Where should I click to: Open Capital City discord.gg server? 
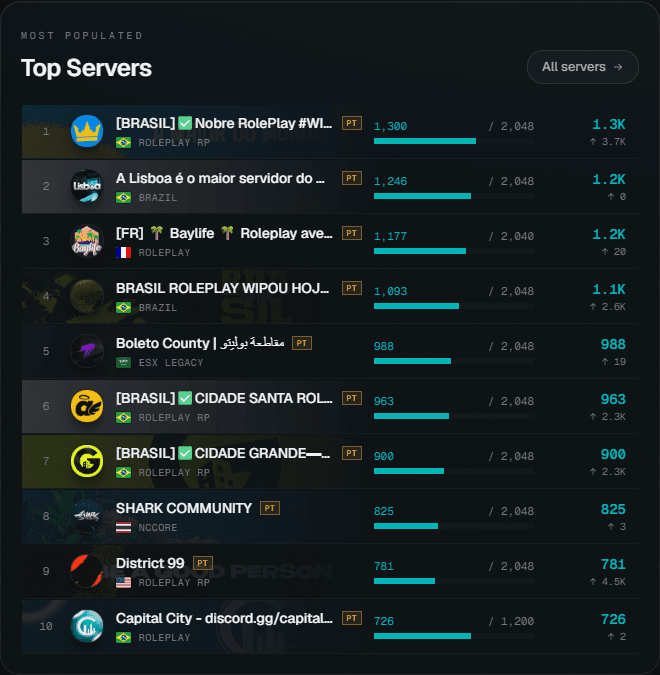(x=224, y=619)
